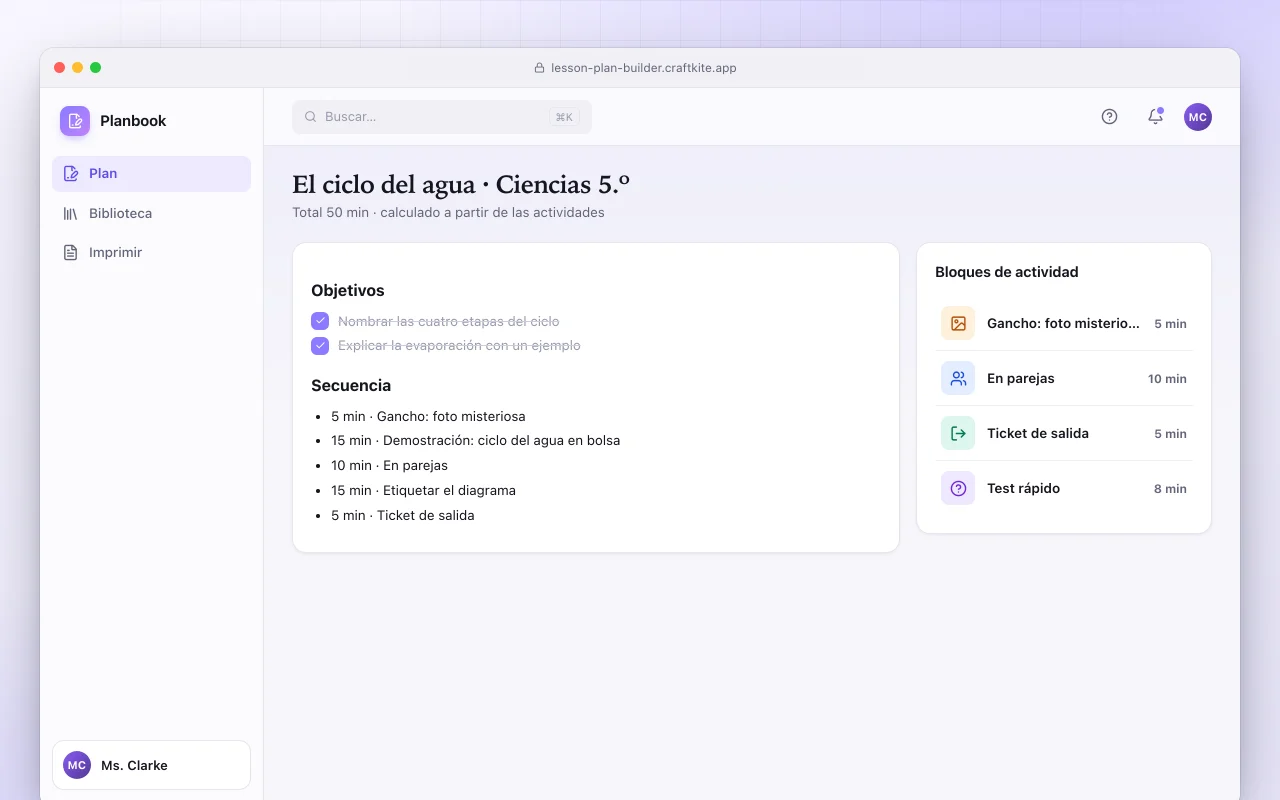Click the Planbook logo icon
The image size is (1280, 800).
[75, 121]
